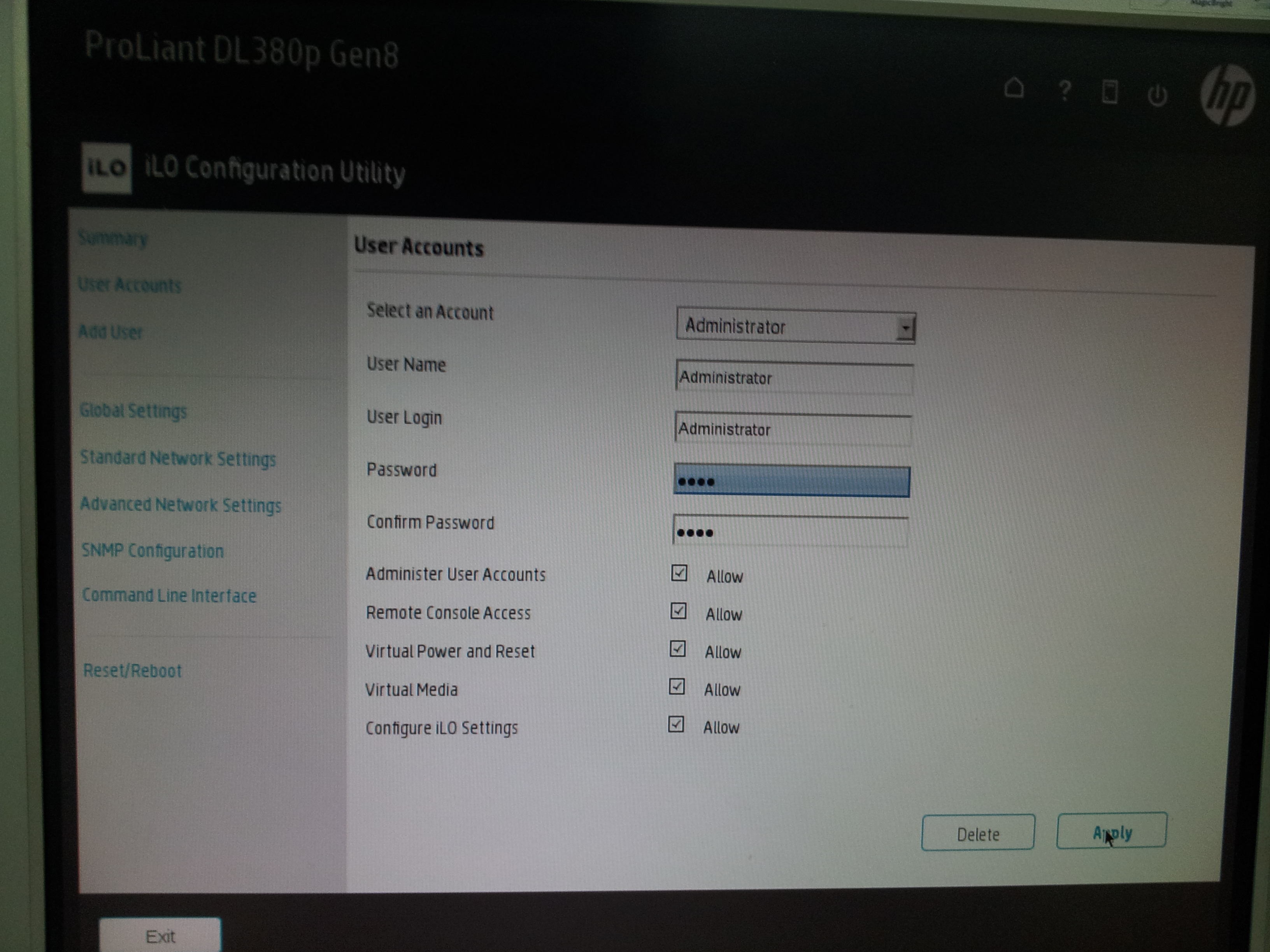Toggle Virtual Power and Reset Allow checkbox
Screen dimensions: 1270x952
tap(678, 649)
